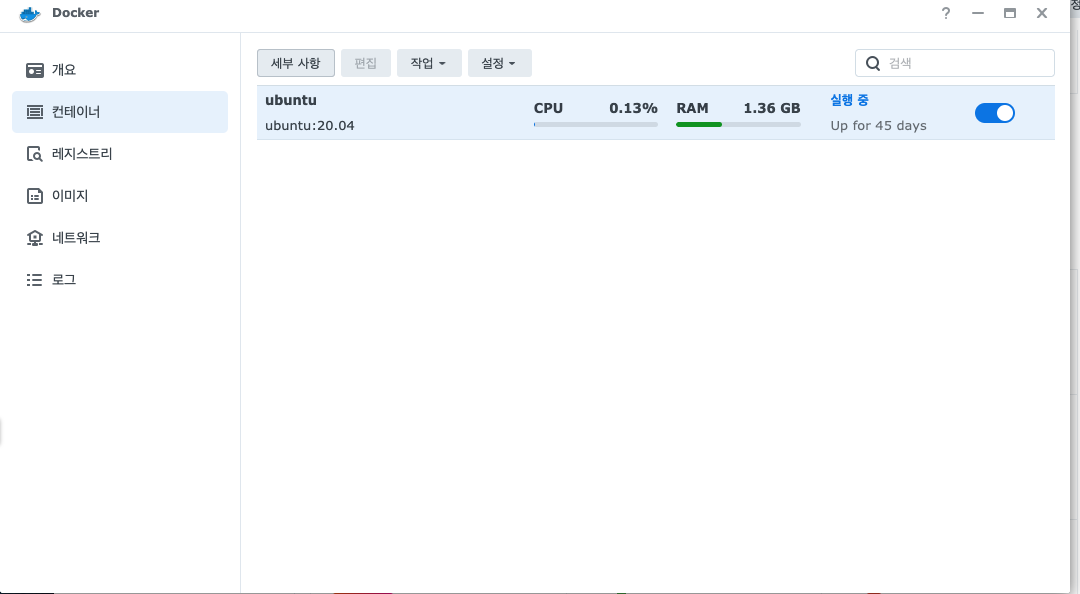
Task: Click the 이미지 image sidebar icon
Action: tap(34, 196)
